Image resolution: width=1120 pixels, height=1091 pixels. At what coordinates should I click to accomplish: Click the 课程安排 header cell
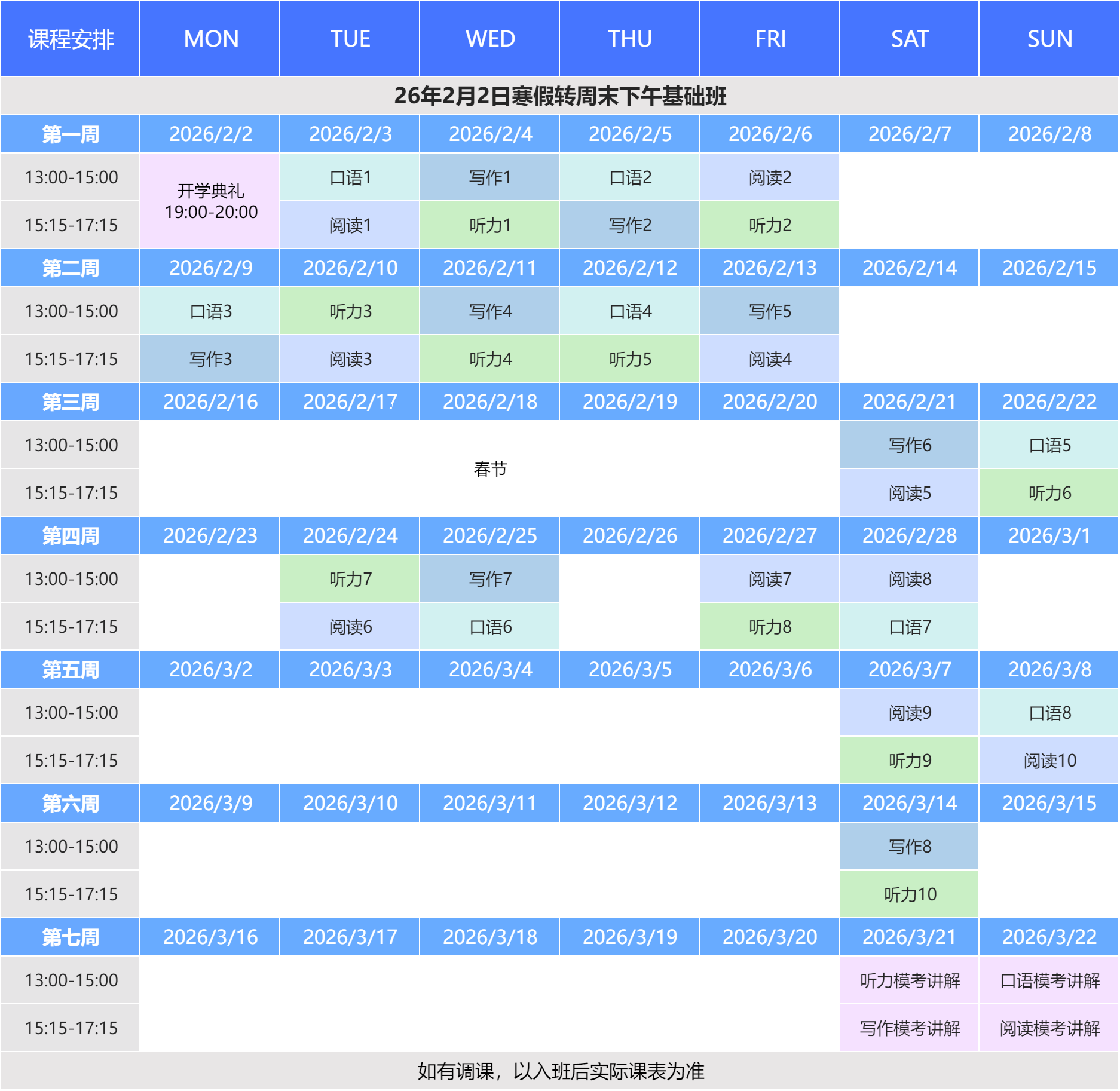(x=70, y=39)
